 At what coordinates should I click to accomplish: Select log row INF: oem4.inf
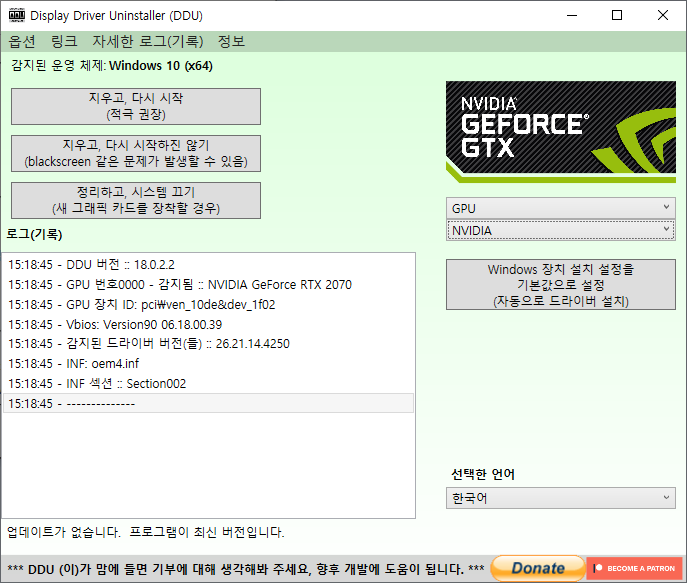click(208, 364)
